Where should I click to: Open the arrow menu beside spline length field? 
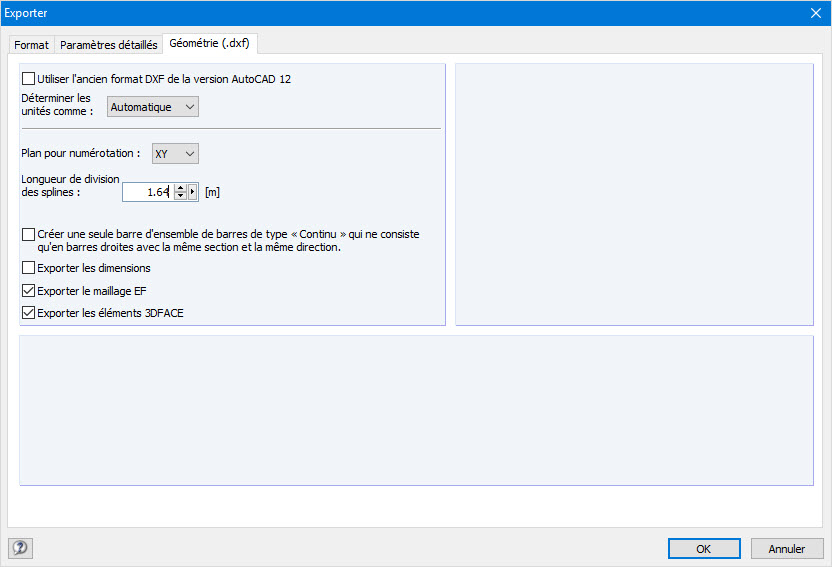[193, 192]
